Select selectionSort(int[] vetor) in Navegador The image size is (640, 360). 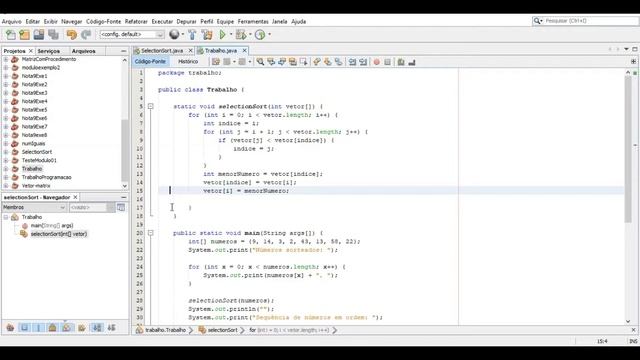point(59,234)
